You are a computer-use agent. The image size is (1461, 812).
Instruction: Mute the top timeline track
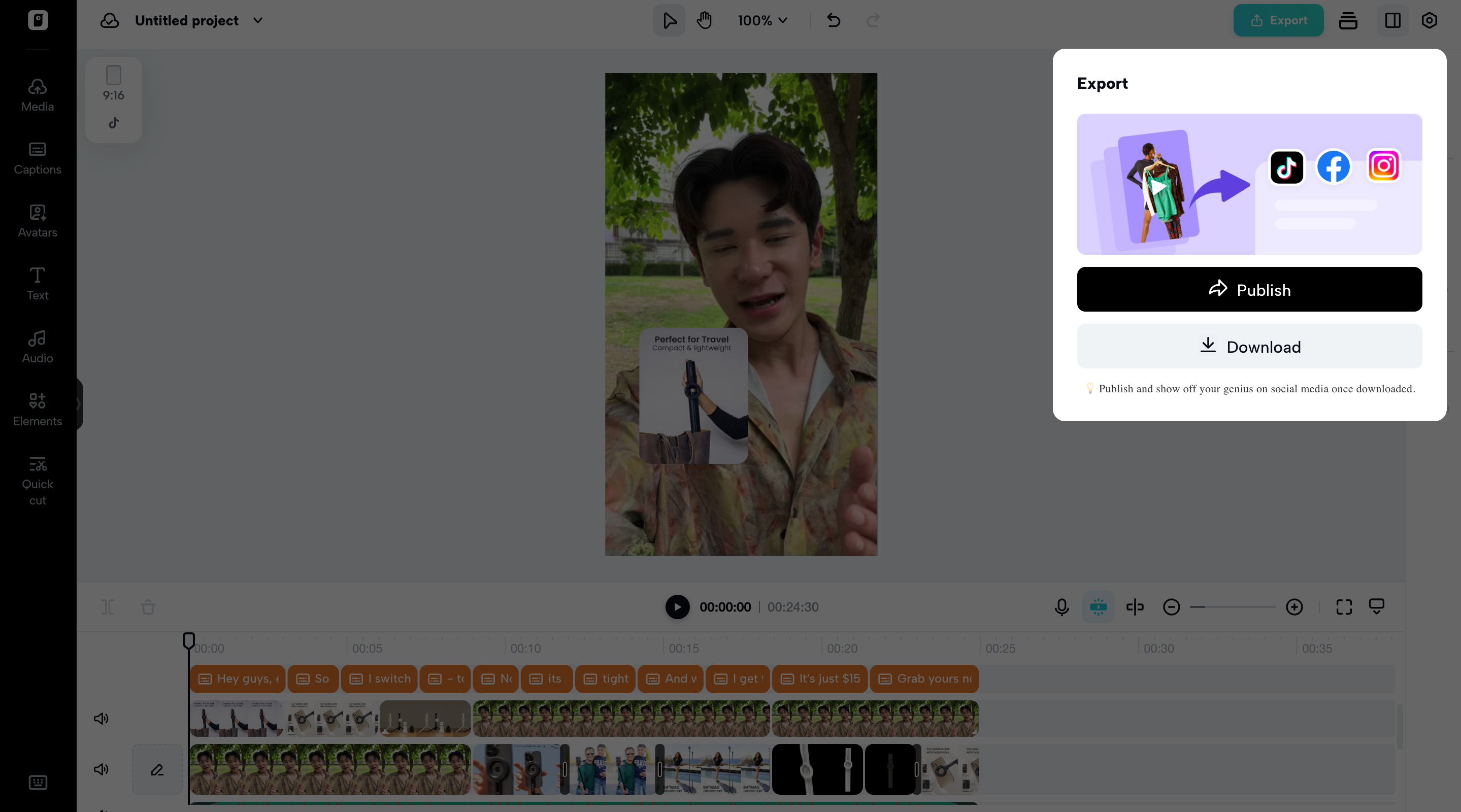point(101,719)
